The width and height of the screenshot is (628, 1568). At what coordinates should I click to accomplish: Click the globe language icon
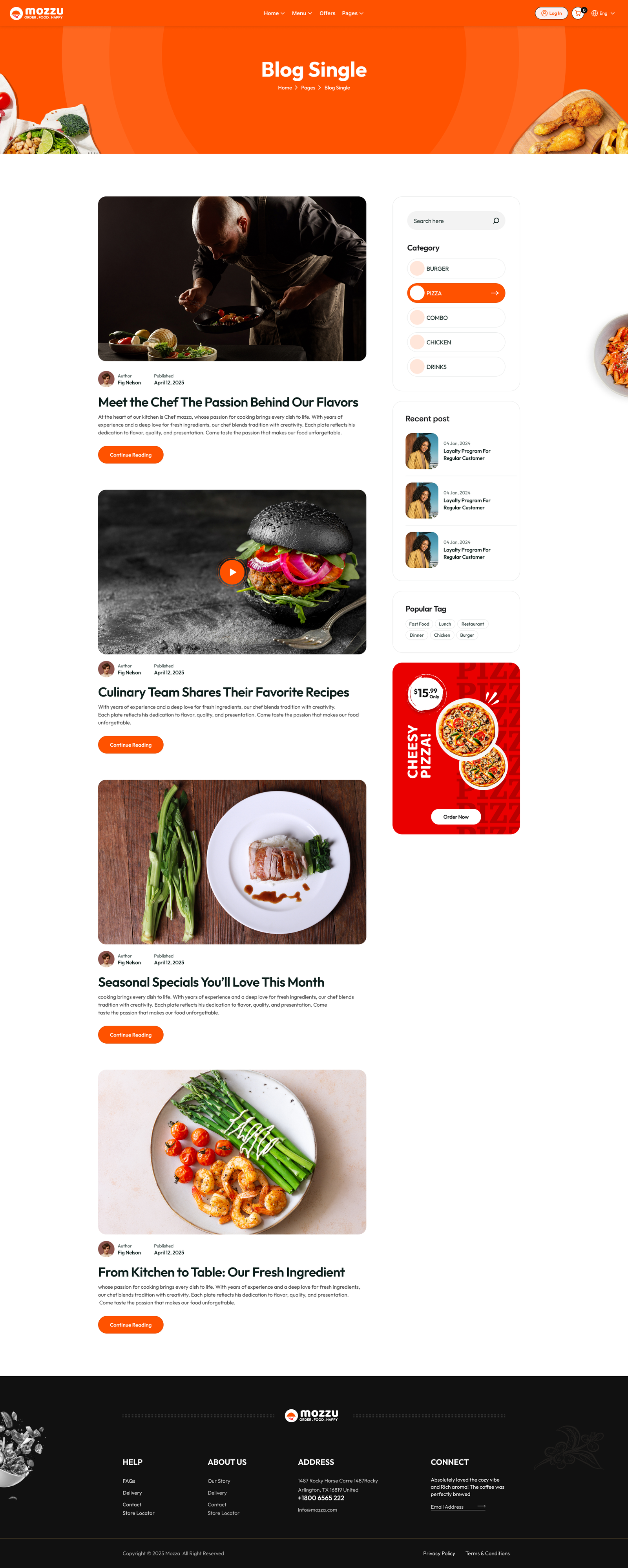coord(595,13)
